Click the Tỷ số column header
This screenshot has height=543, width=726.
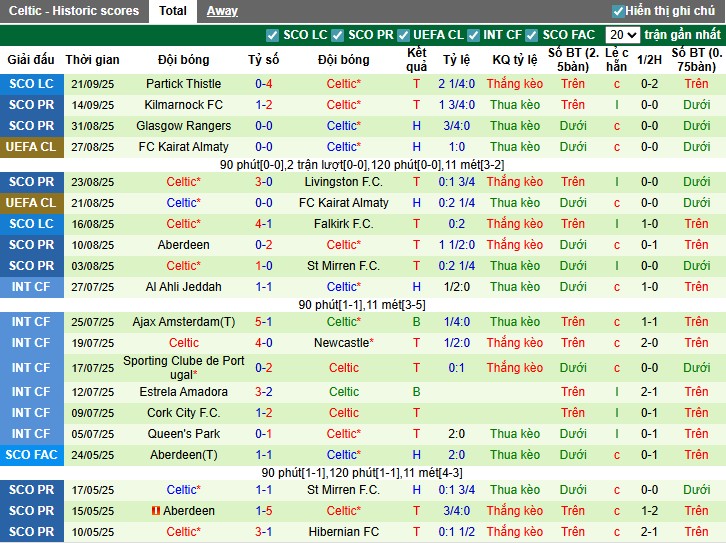click(263, 60)
